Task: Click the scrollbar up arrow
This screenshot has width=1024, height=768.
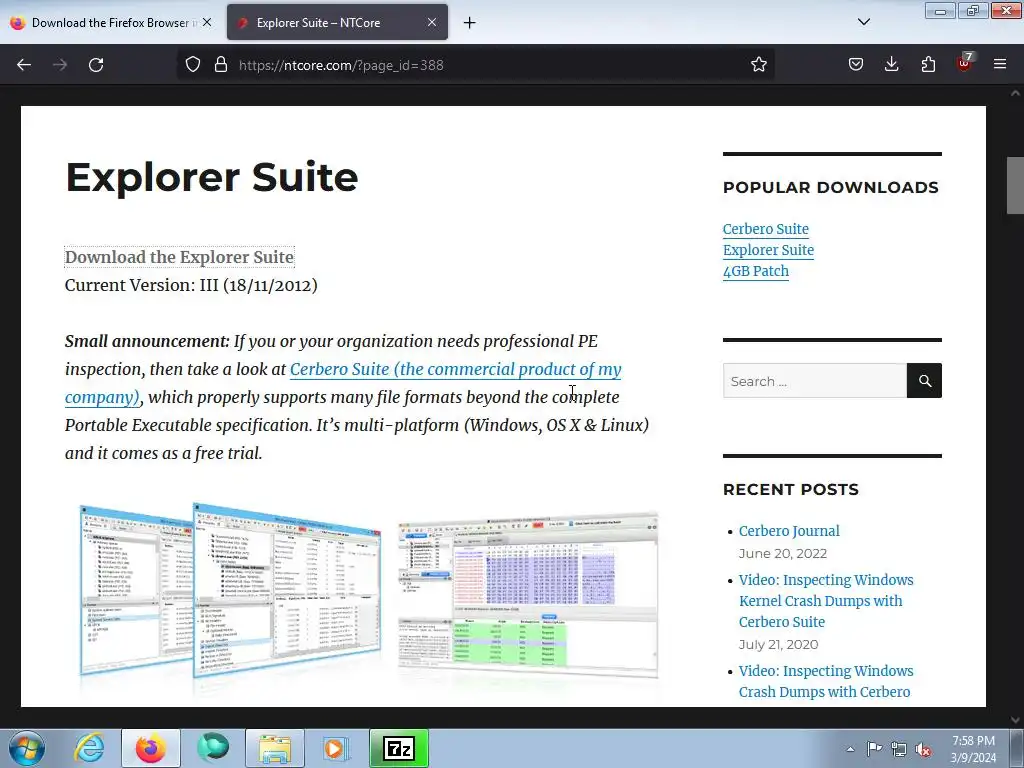Action: (1015, 93)
